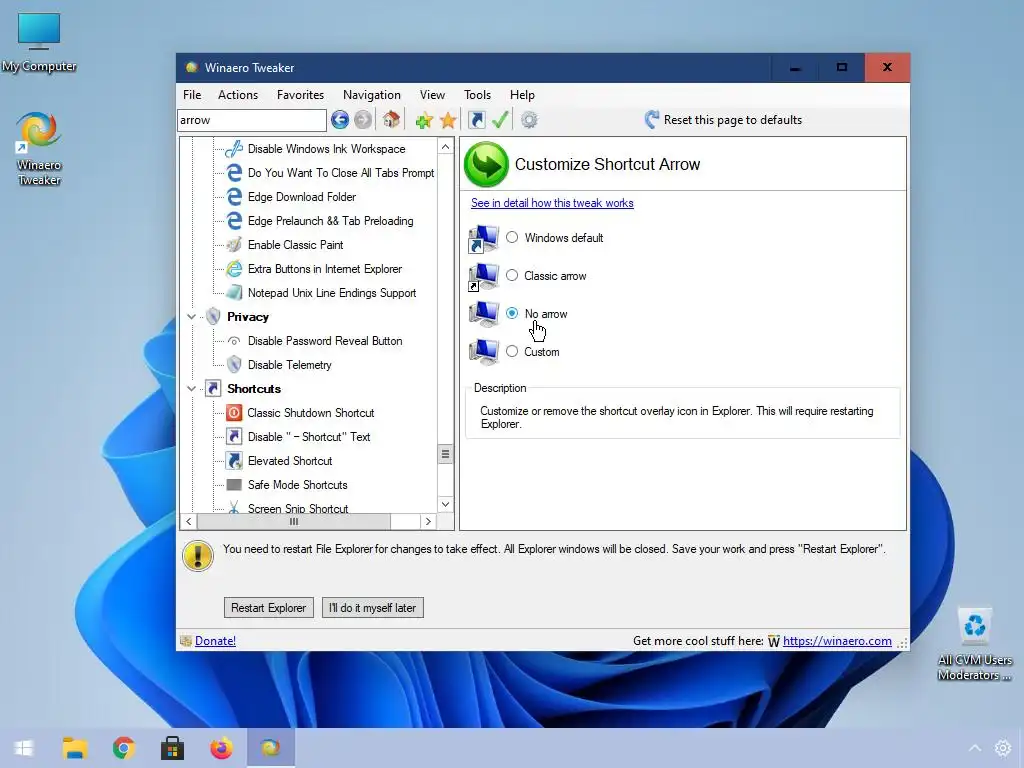Viewport: 1024px width, 768px height.
Task: Click the Donate! link
Action: (x=216, y=641)
